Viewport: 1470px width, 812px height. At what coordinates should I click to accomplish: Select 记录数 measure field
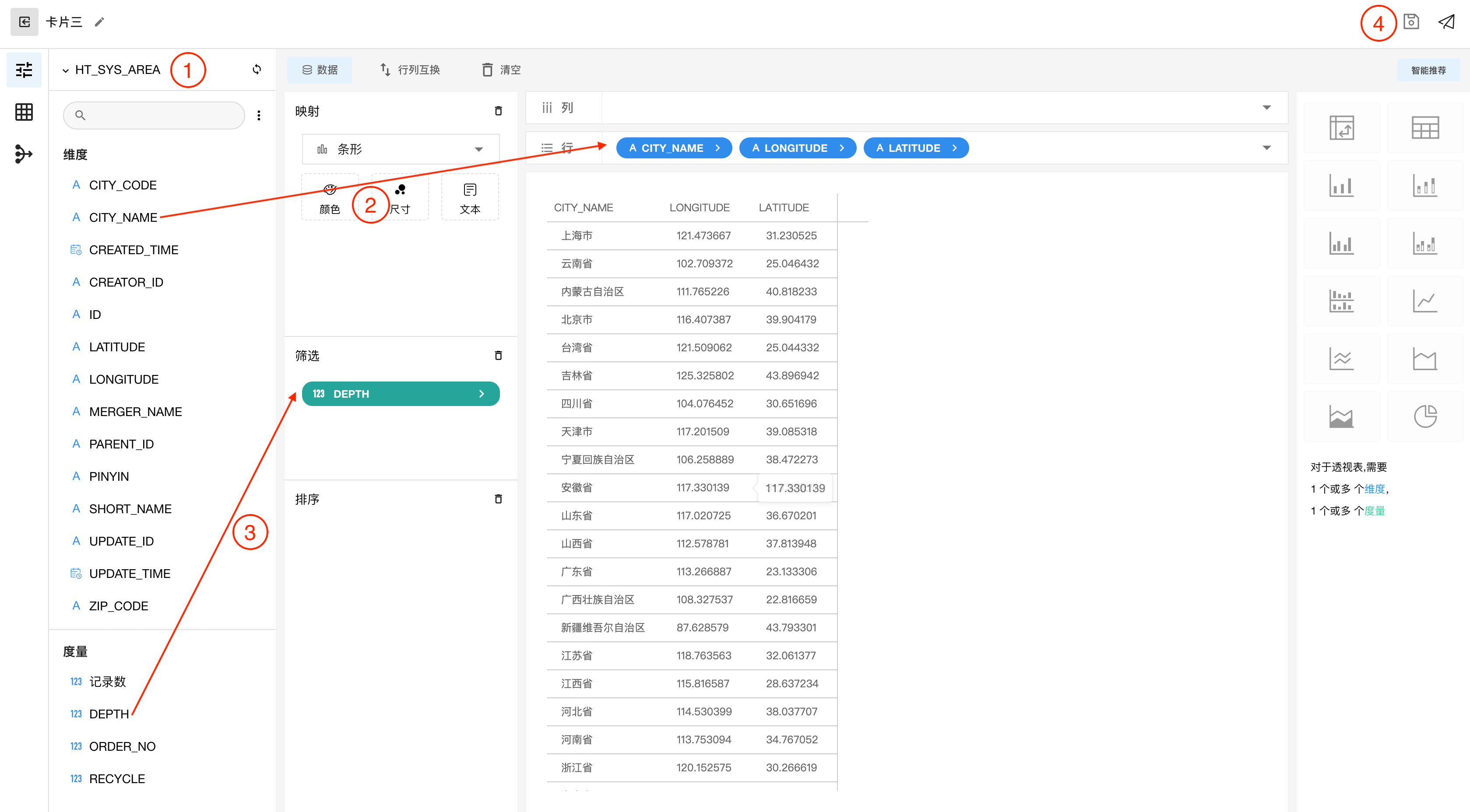coord(107,682)
